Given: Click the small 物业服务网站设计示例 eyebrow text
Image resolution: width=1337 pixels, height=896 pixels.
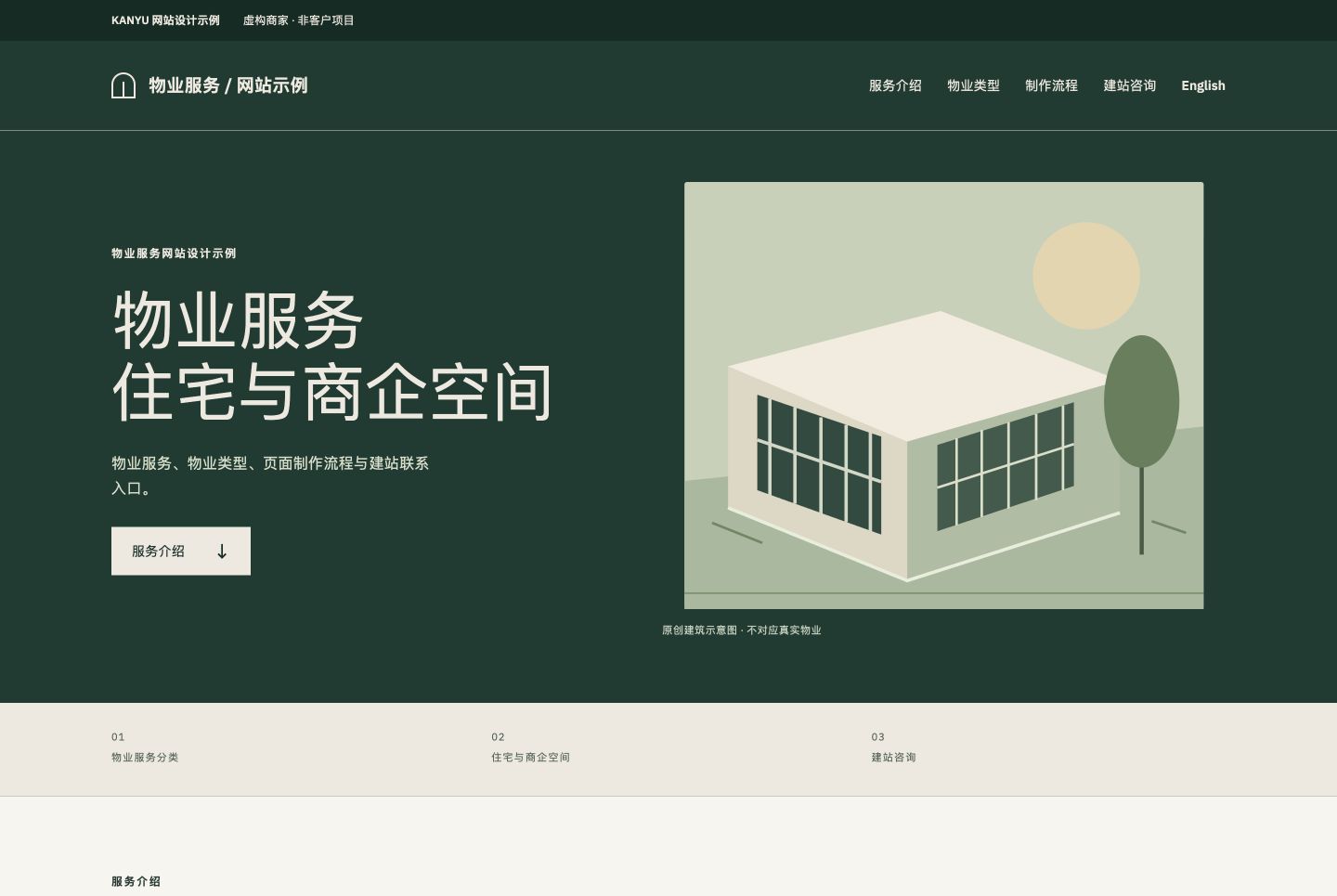Looking at the screenshot, I should pos(174,253).
